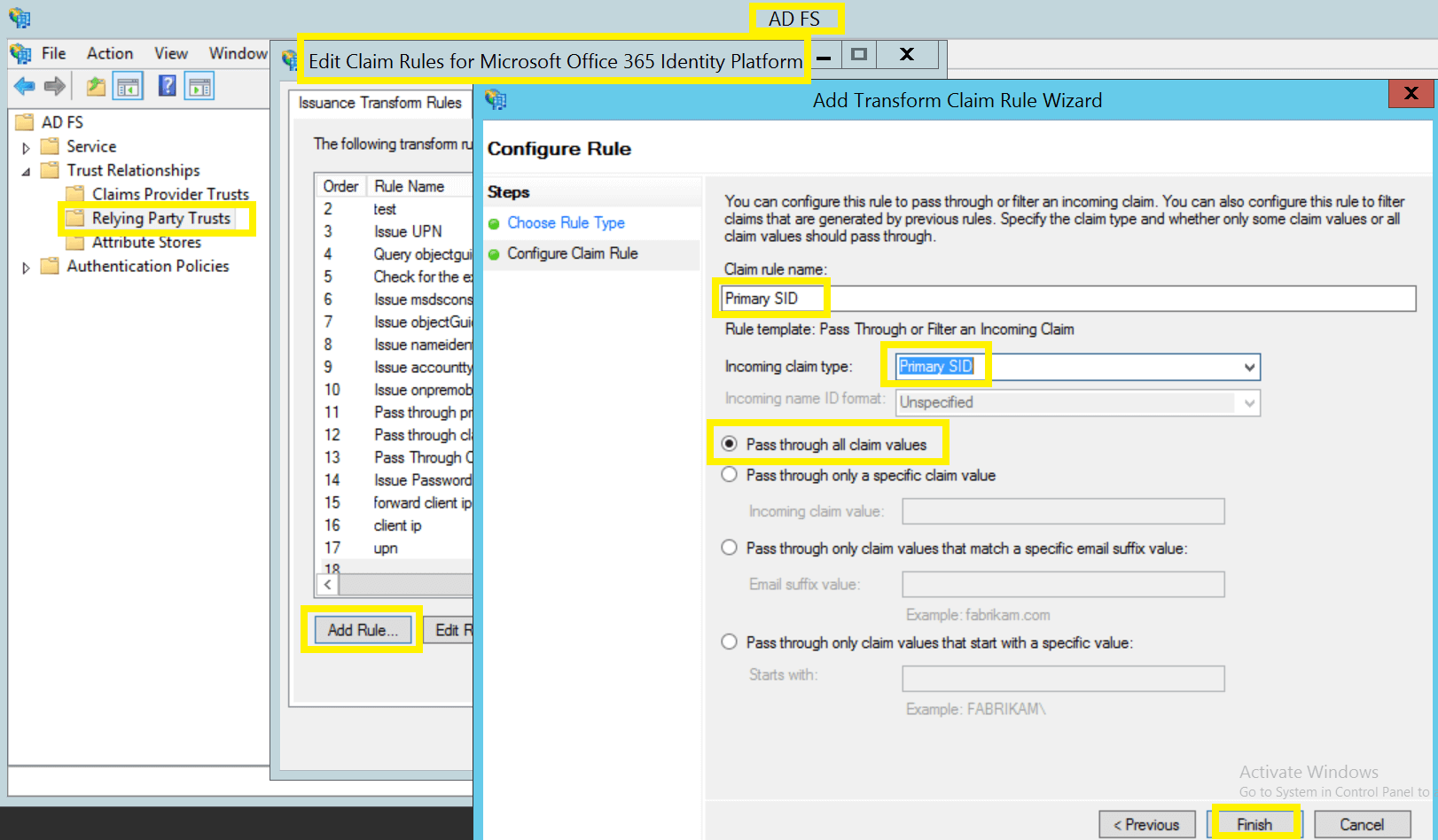Open the Window menu

[238, 53]
